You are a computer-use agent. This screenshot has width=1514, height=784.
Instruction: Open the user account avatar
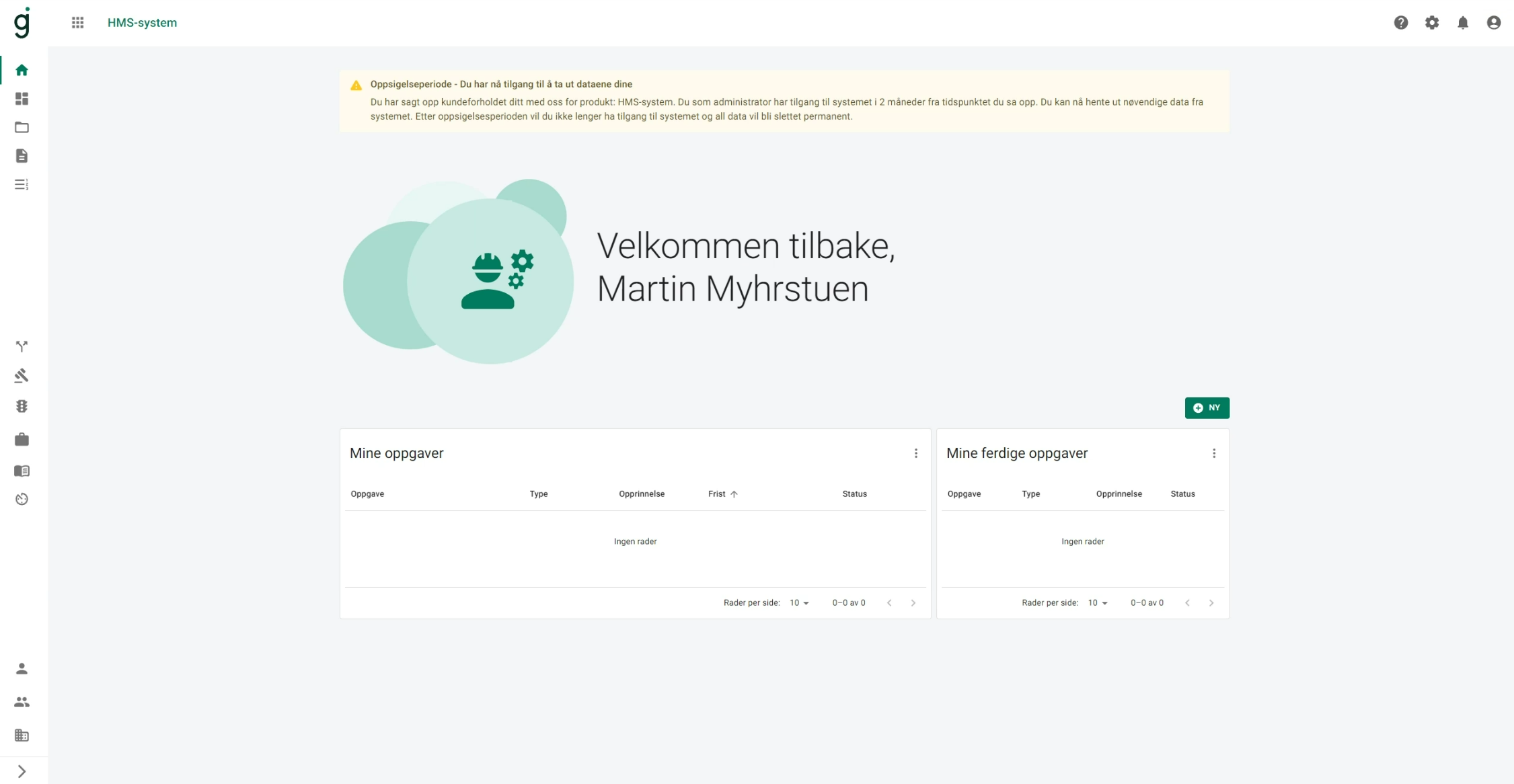coord(1494,23)
